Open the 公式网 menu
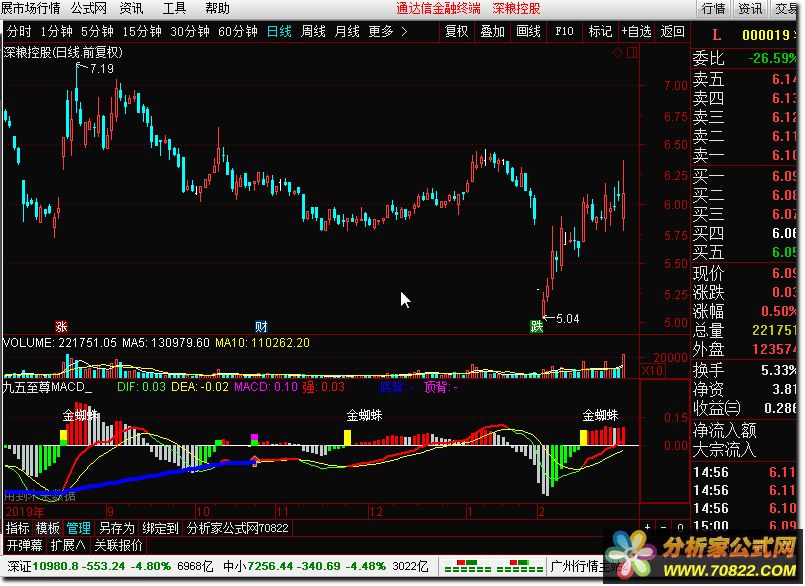The height and width of the screenshot is (586, 805). pyautogui.click(x=88, y=8)
